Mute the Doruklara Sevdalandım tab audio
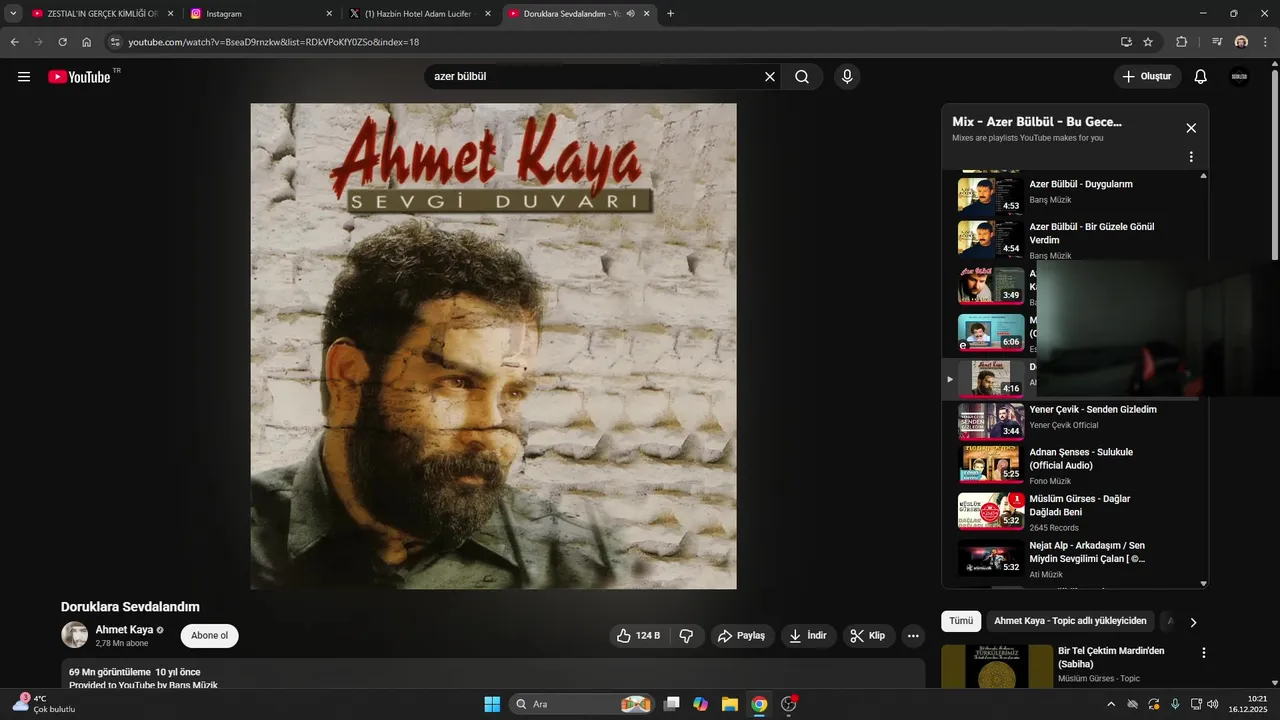Image resolution: width=1280 pixels, height=720 pixels. 630,14
